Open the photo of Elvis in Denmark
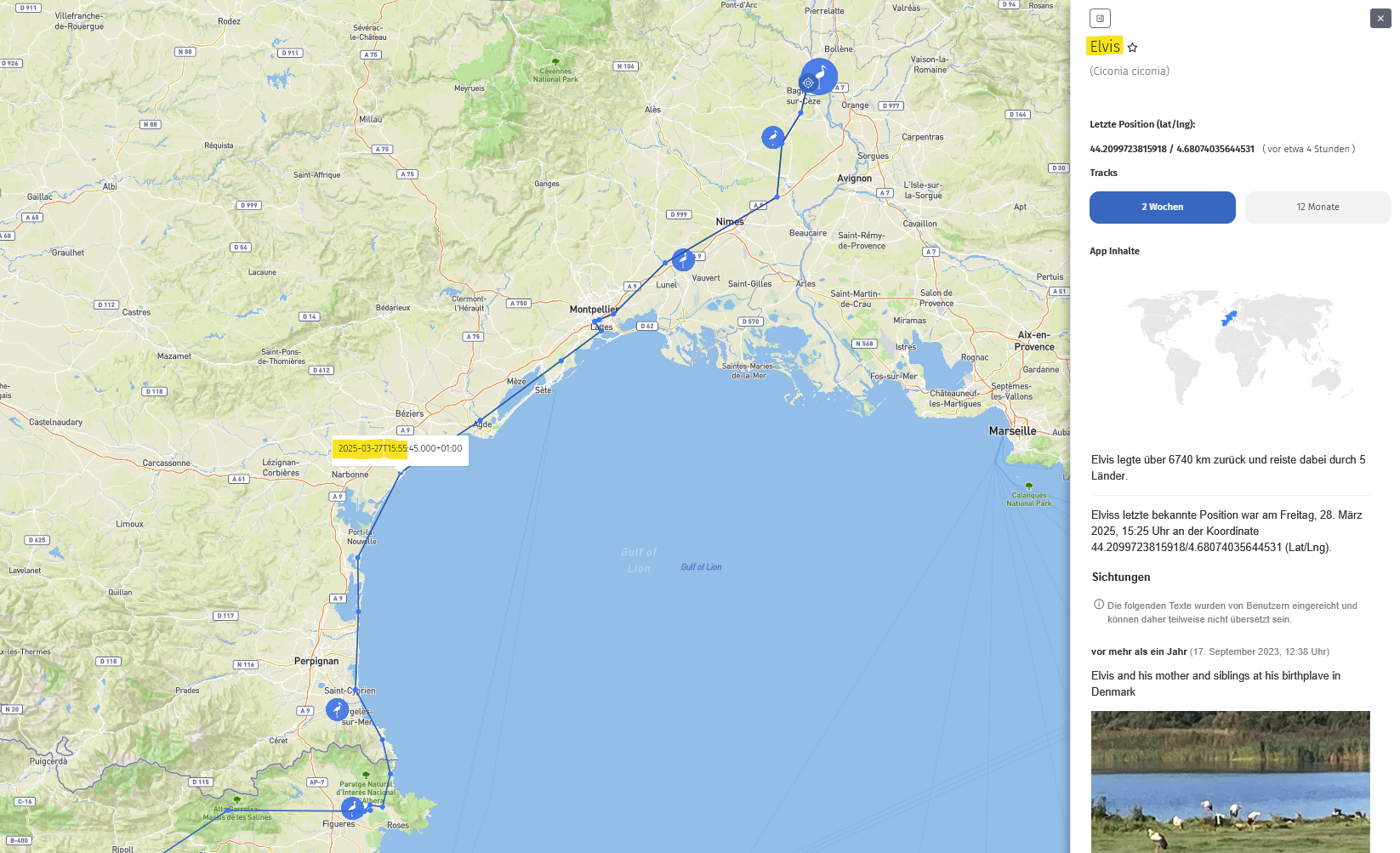 tap(1230, 781)
